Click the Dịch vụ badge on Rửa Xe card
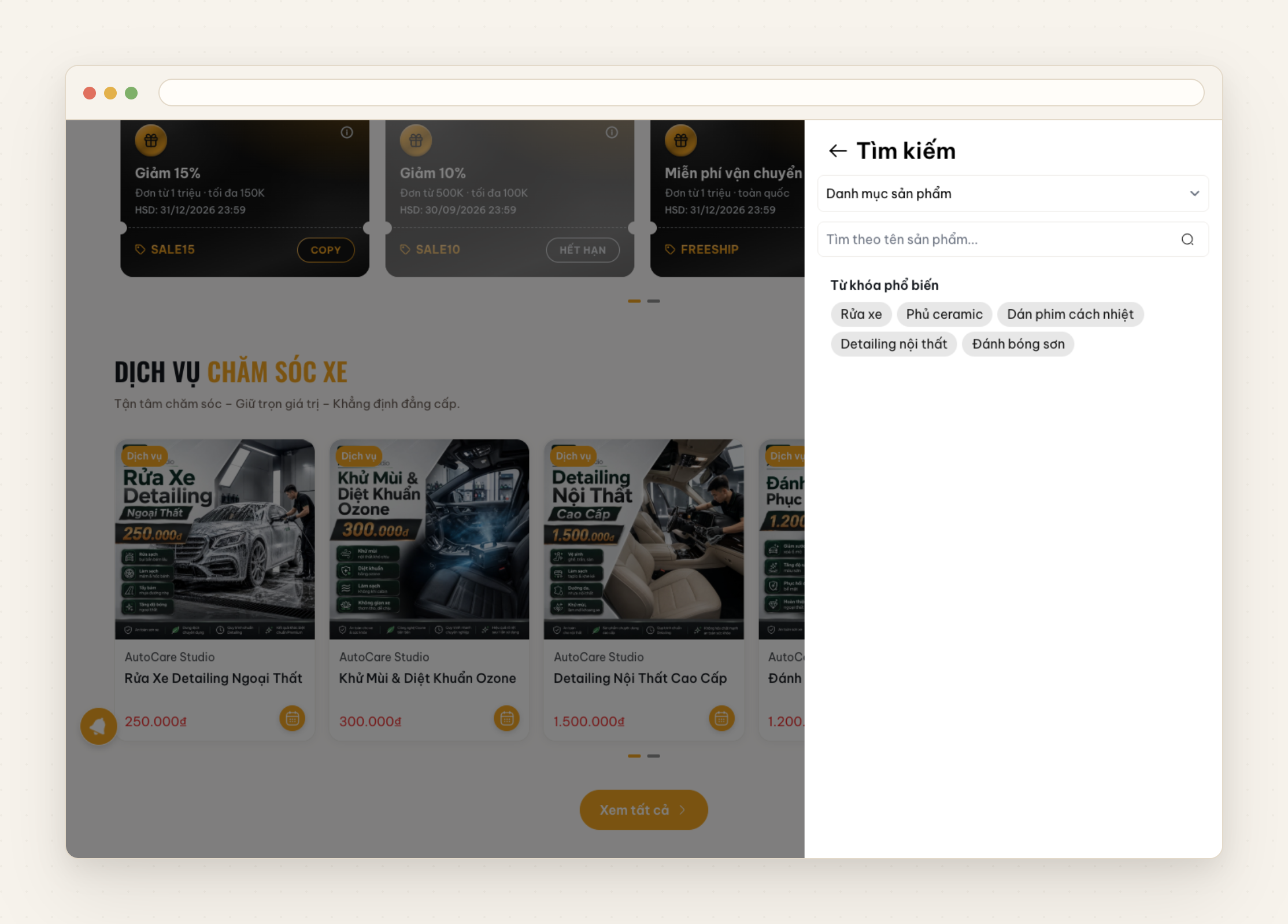This screenshot has height=924, width=1288. 145,456
